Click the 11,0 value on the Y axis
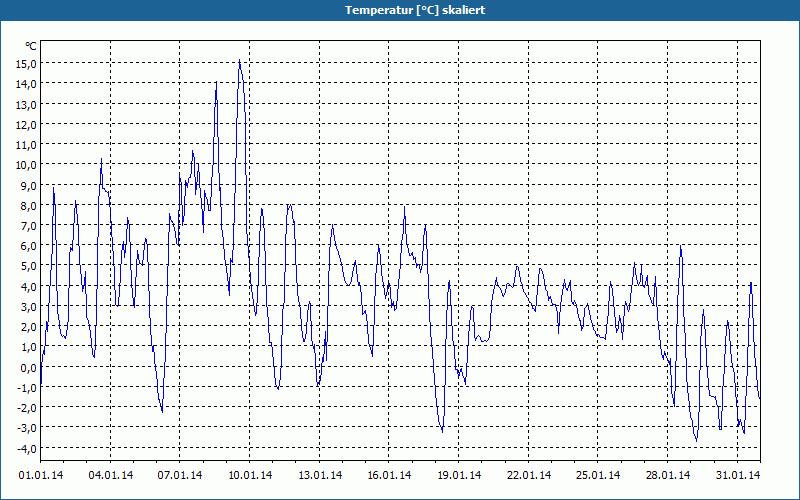 27,144
